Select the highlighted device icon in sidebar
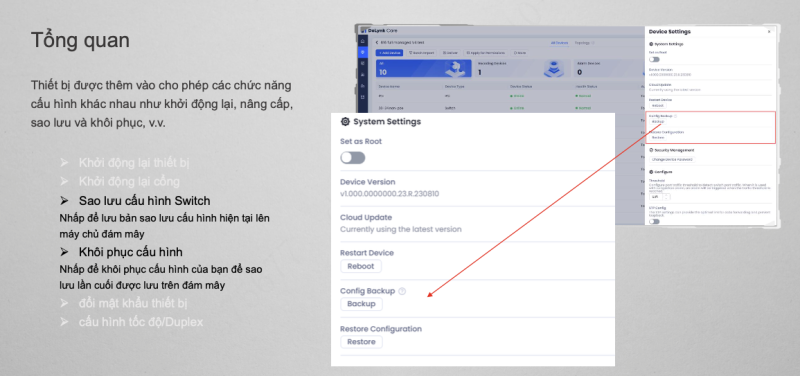The height and width of the screenshot is (376, 800). (363, 53)
